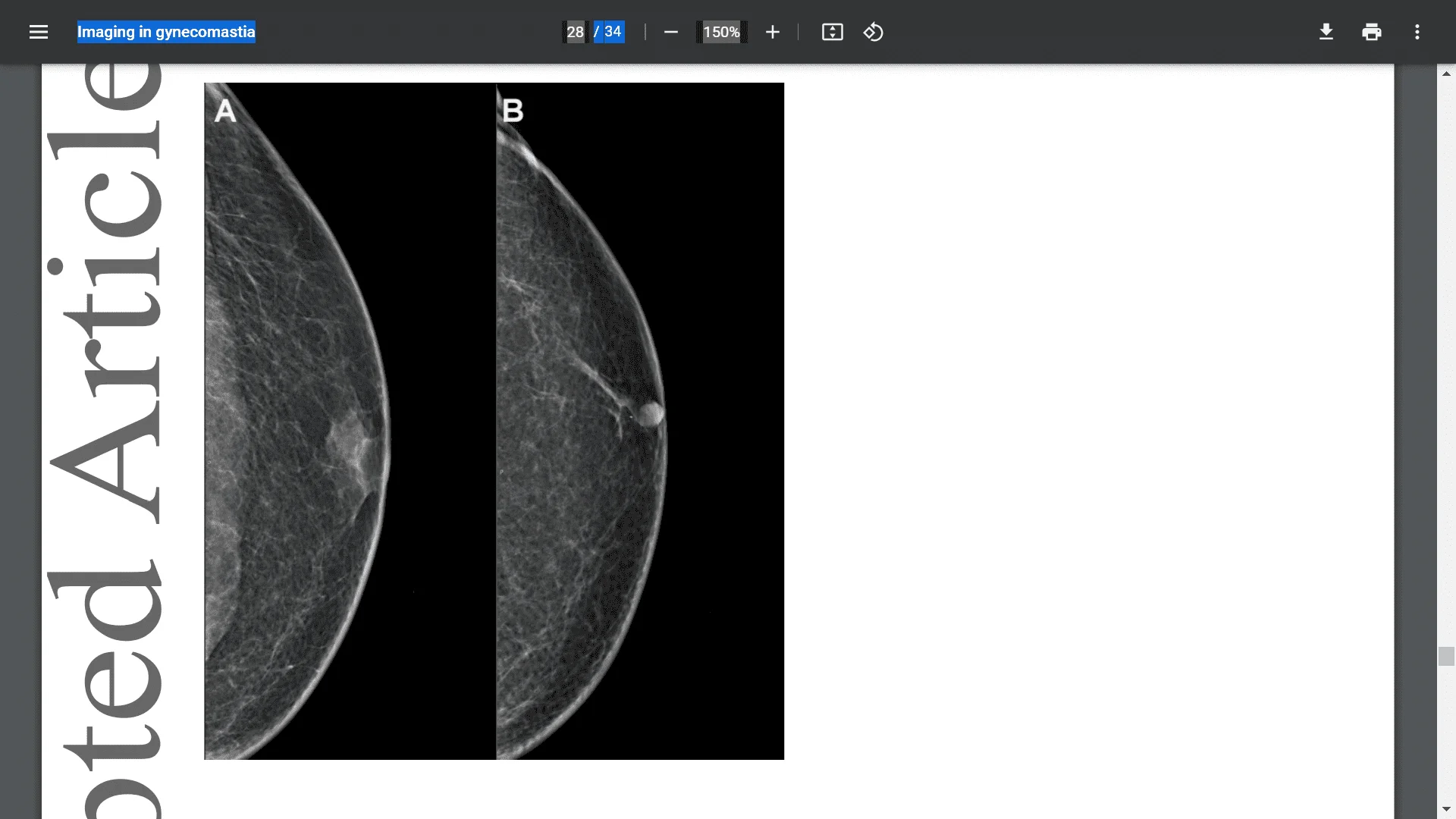The image size is (1456, 819).
Task: Click the current page number field
Action: (574, 32)
